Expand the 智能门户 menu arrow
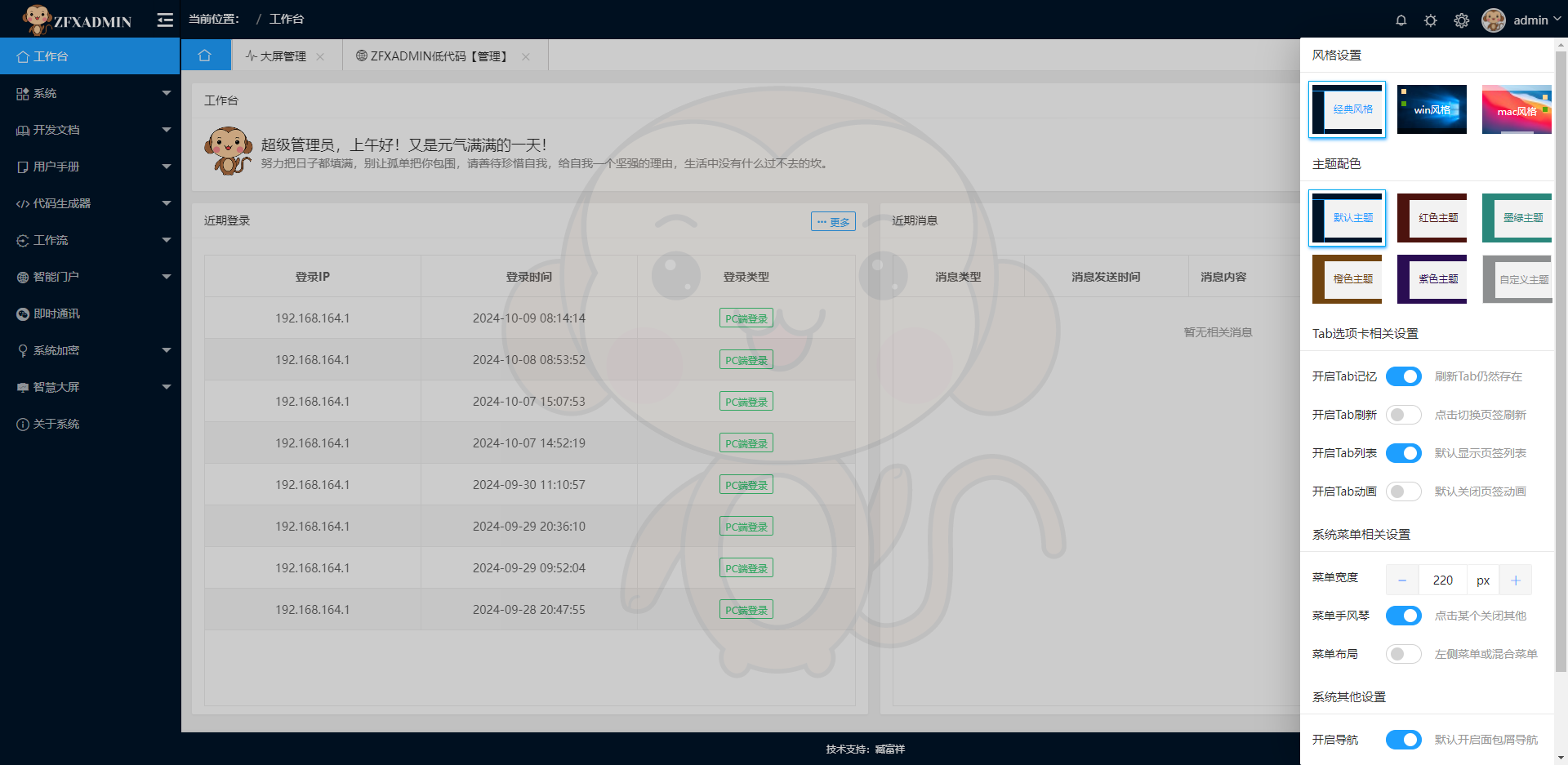 pos(167,277)
